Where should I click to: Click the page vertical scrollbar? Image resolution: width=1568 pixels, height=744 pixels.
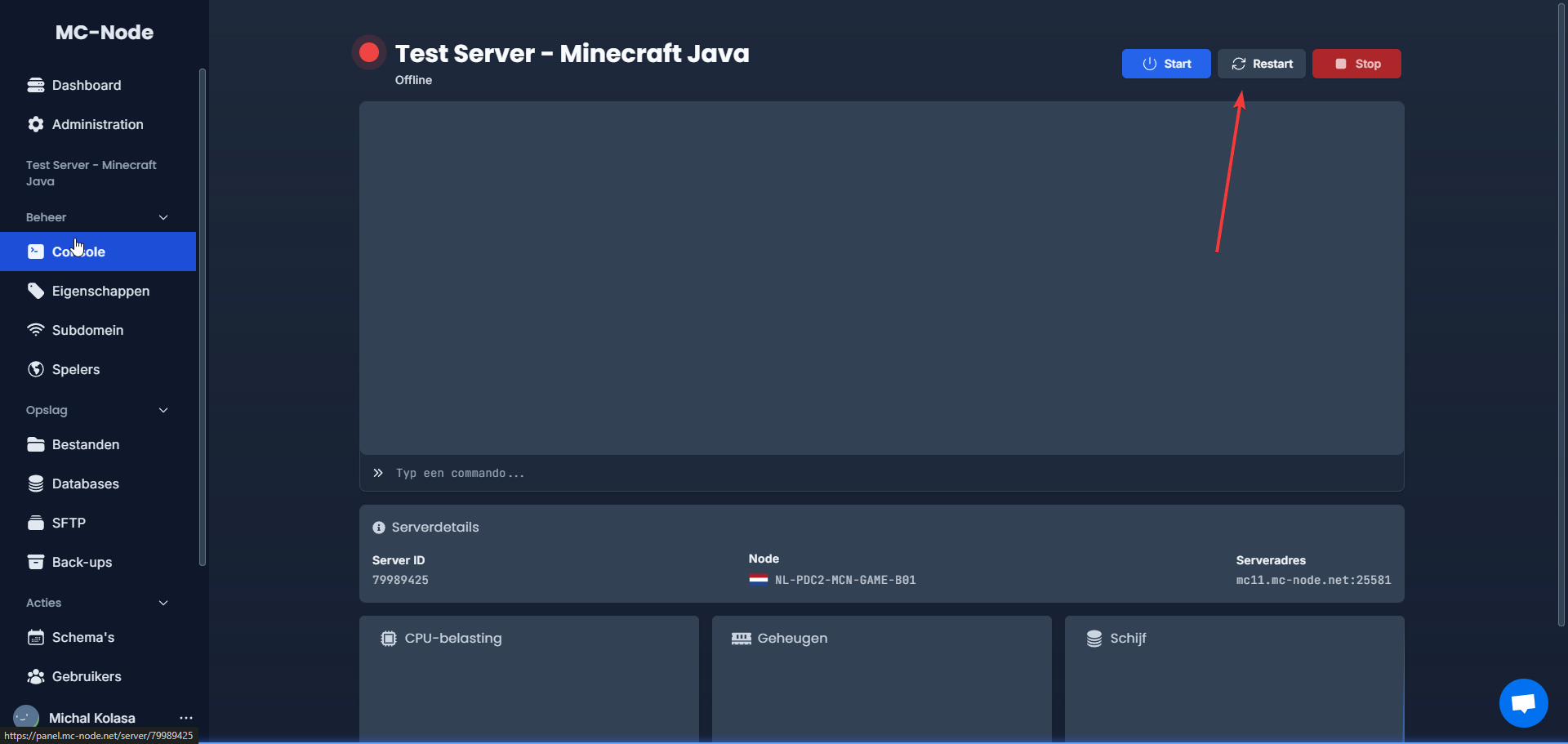point(1561,314)
